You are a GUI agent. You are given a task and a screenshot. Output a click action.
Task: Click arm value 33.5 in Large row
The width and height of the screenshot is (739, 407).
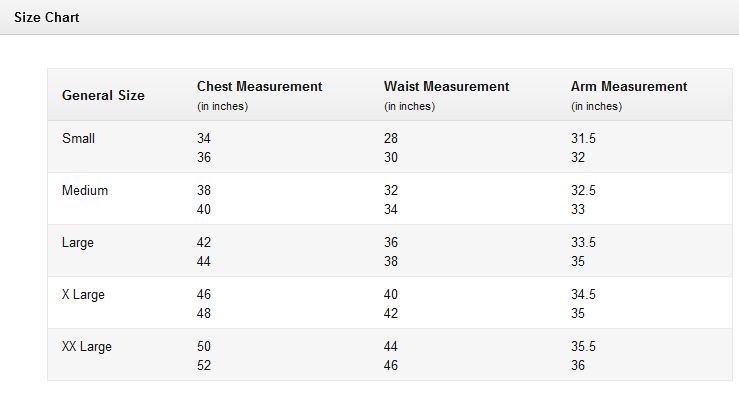[583, 243]
